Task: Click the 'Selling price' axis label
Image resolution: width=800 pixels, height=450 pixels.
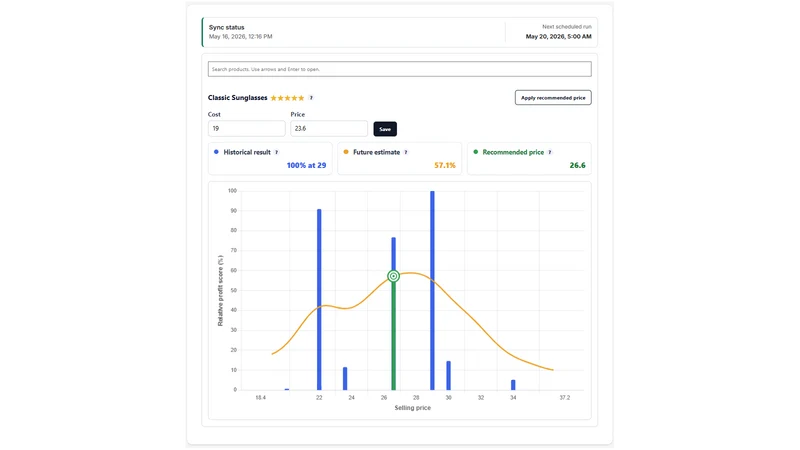Action: [x=413, y=408]
